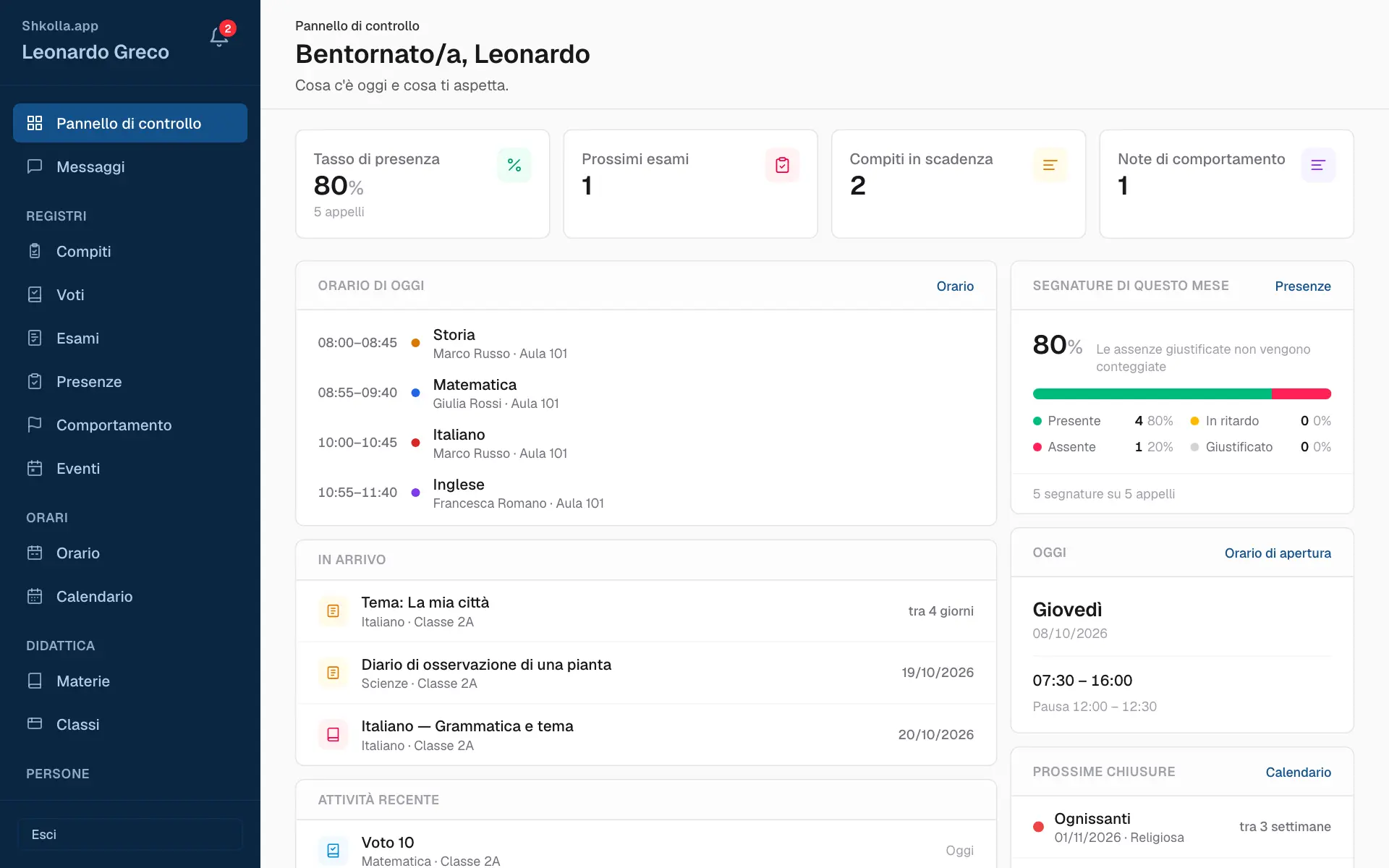The image size is (1389, 868).
Task: Click the Voti icon in sidebar
Action: tap(35, 294)
